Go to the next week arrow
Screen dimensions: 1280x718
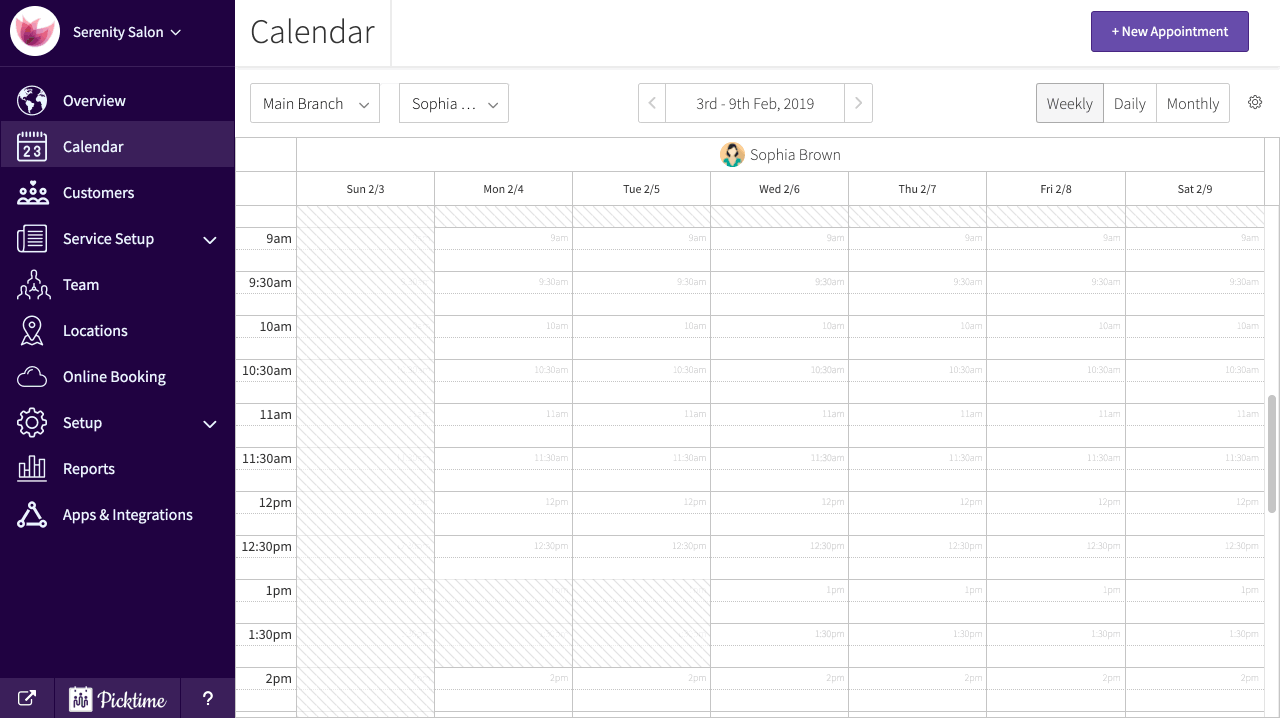click(x=858, y=103)
